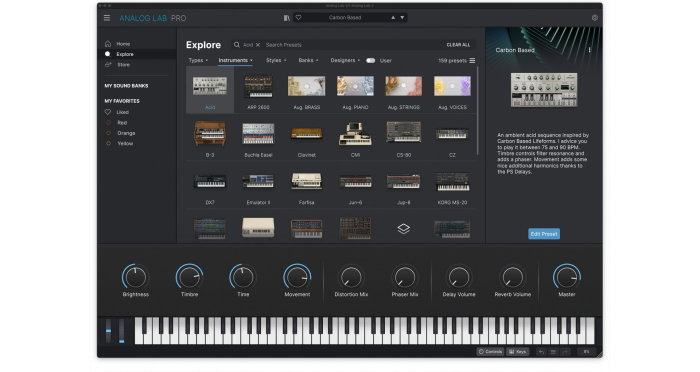Go to the next preset with the down arrow
This screenshot has height=372, width=700.
[x=402, y=18]
